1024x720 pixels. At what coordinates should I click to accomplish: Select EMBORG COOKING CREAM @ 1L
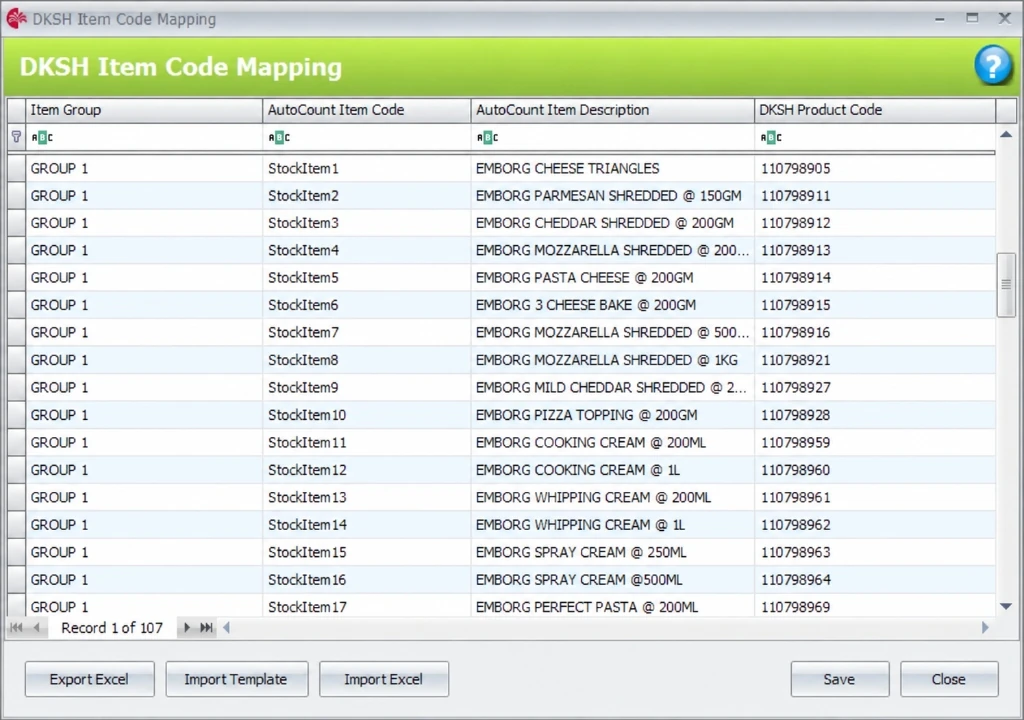[x=613, y=470]
